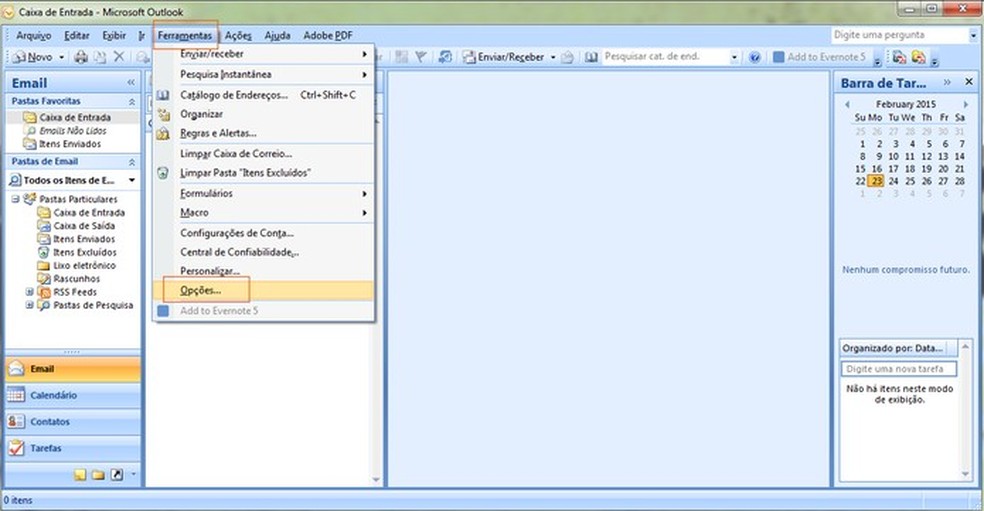The image size is (984, 511).
Task: Open the Enviar/Receber dropdown arrow
Action: tap(553, 57)
